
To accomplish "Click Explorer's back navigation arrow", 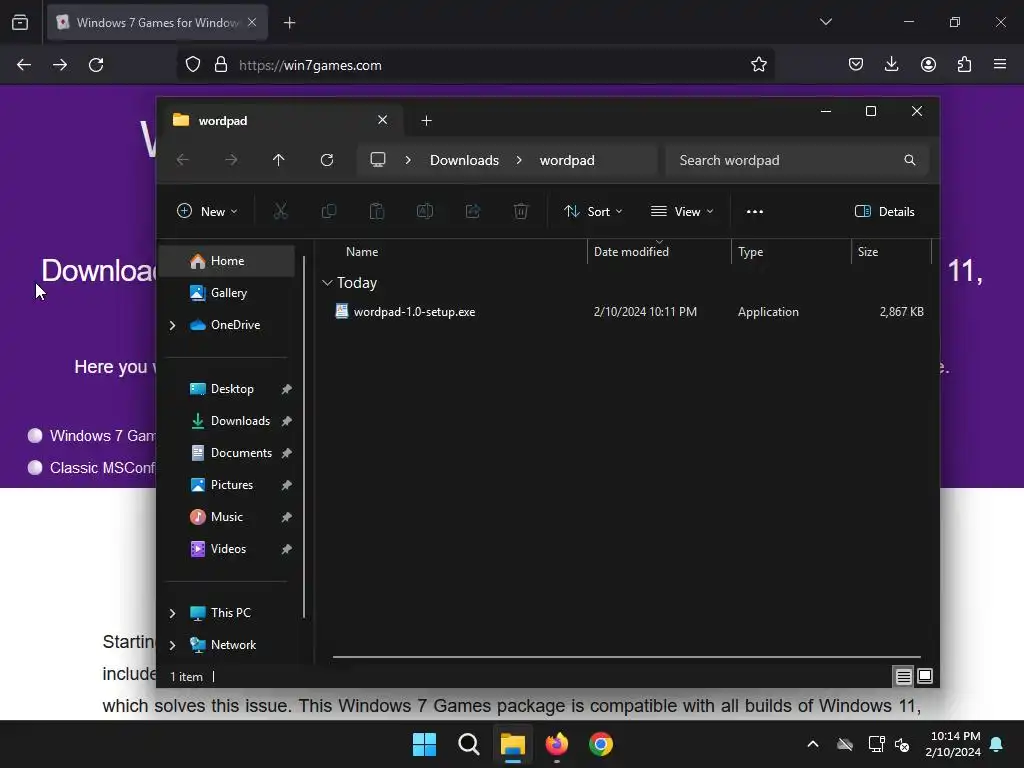I will [x=183, y=160].
